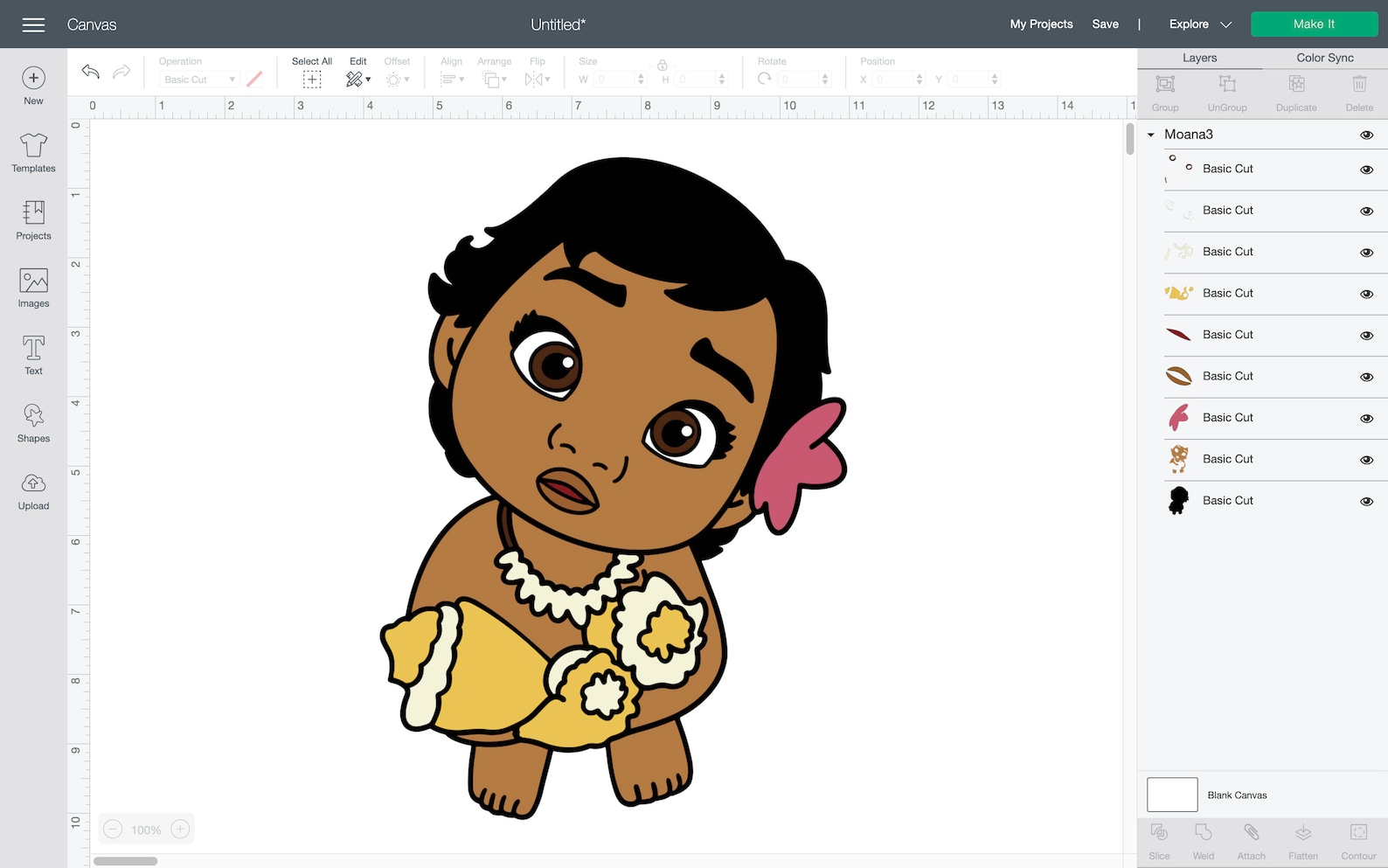Viewport: 1388px width, 868px height.
Task: Click the New project icon
Action: [33, 78]
